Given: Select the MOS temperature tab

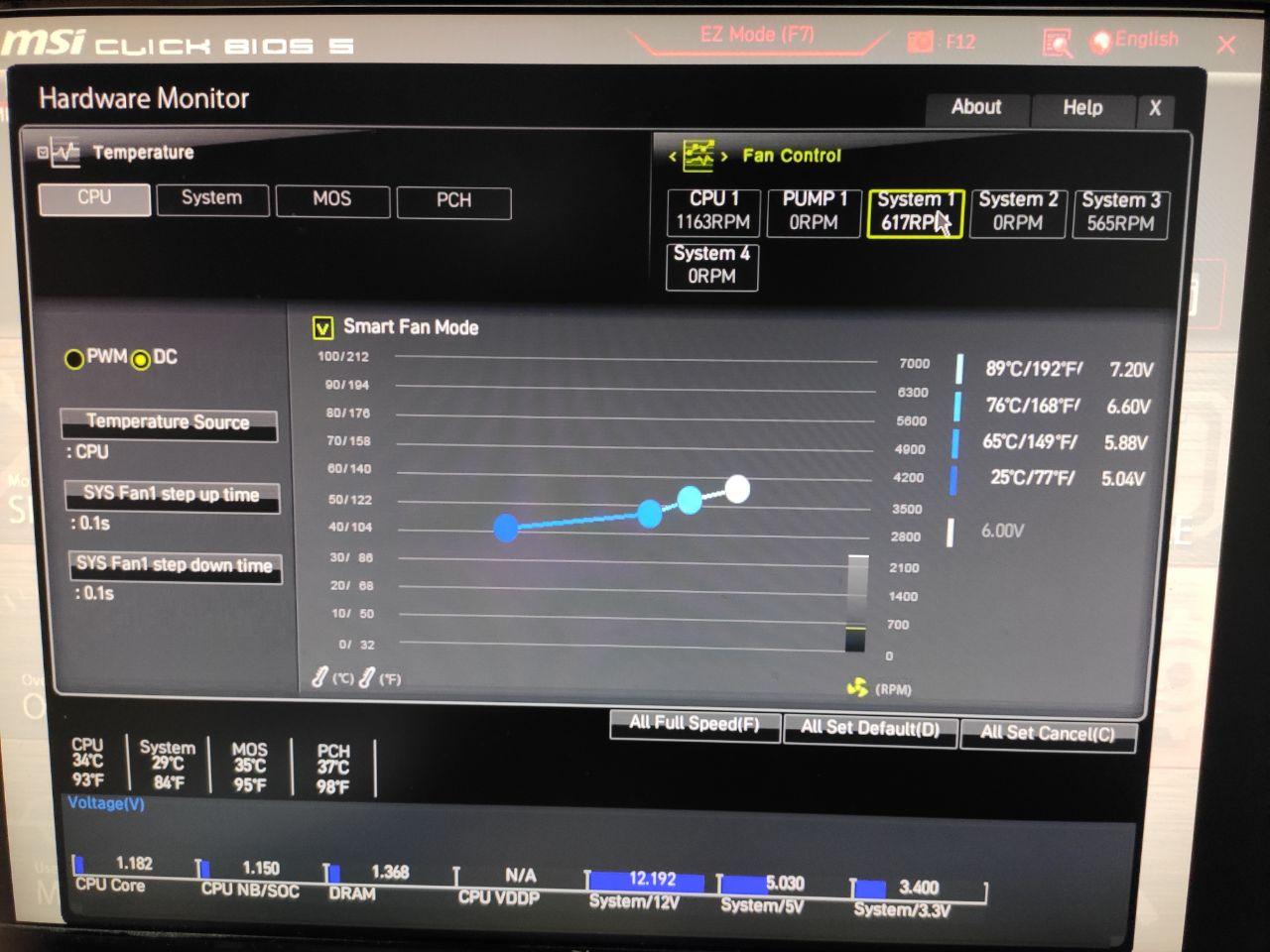Looking at the screenshot, I should tap(332, 200).
